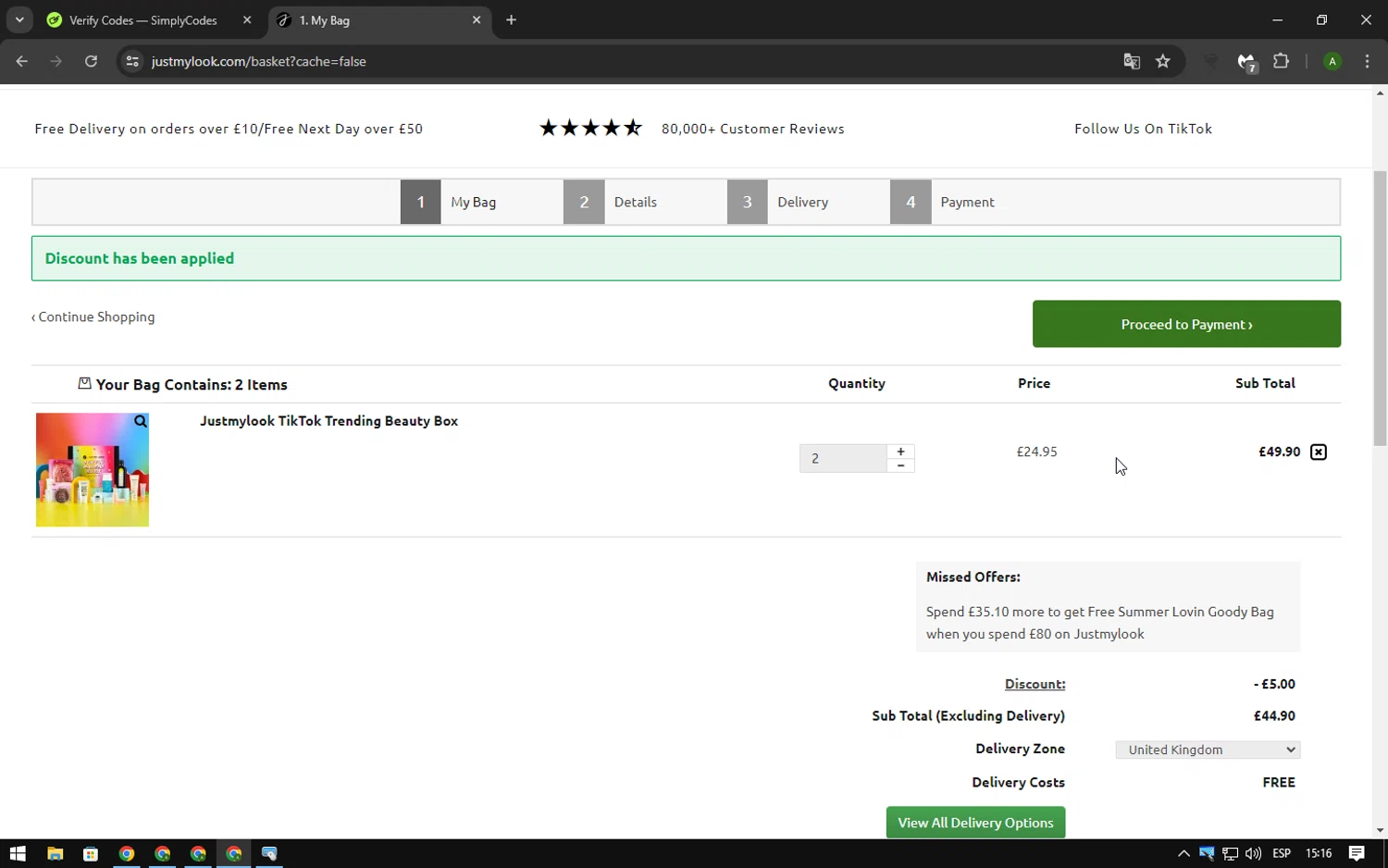Click the Discount has been applied banner
Viewport: 1388px width, 868px height.
[x=686, y=258]
